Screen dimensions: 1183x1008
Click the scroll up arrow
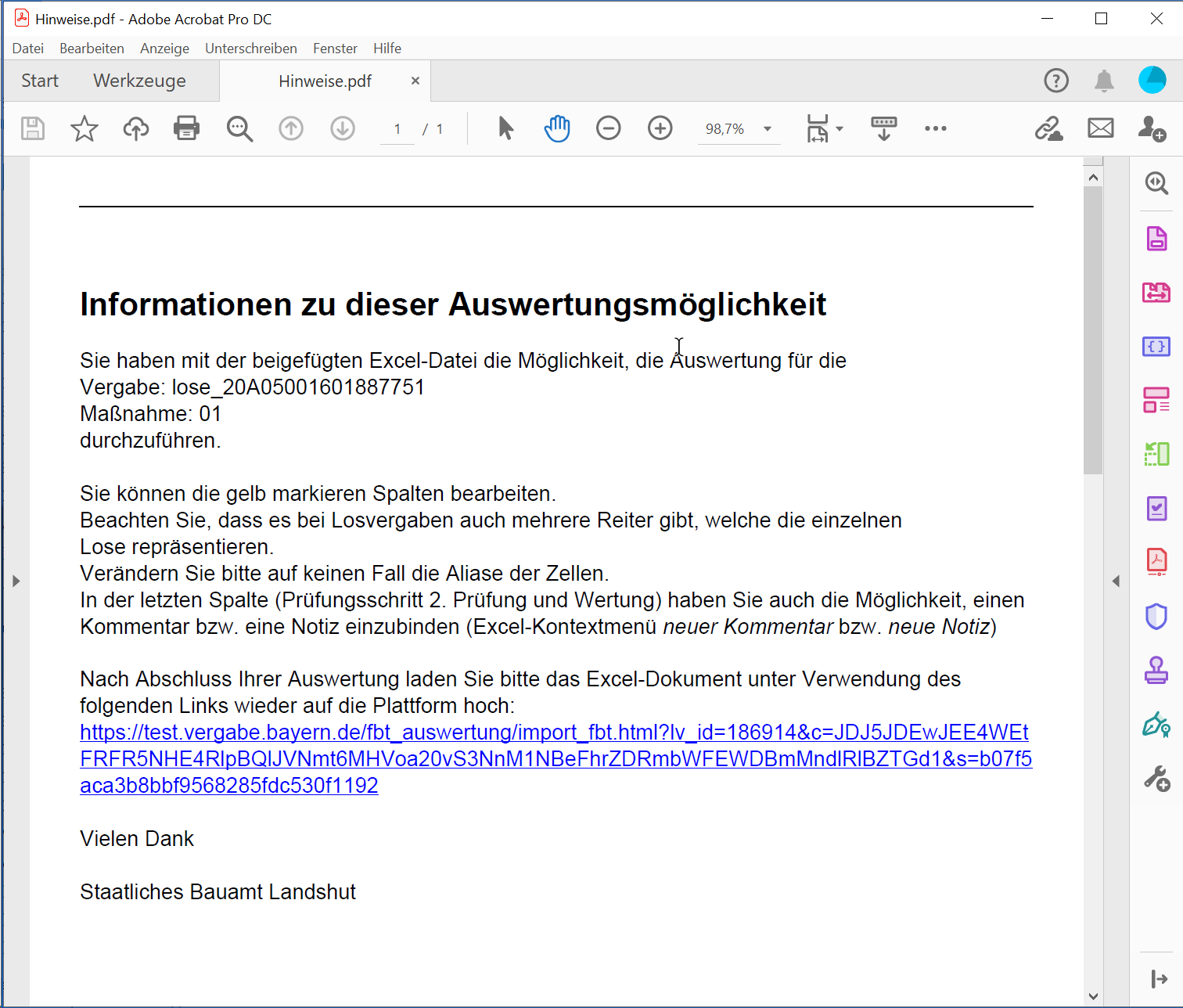click(x=1093, y=178)
